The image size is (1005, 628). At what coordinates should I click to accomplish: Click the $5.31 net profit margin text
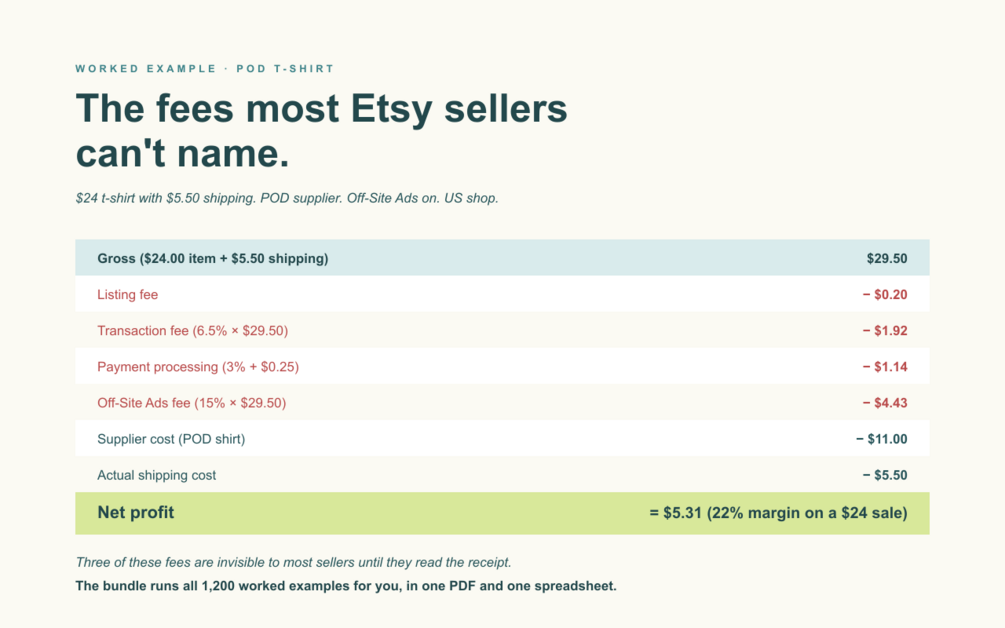(778, 513)
